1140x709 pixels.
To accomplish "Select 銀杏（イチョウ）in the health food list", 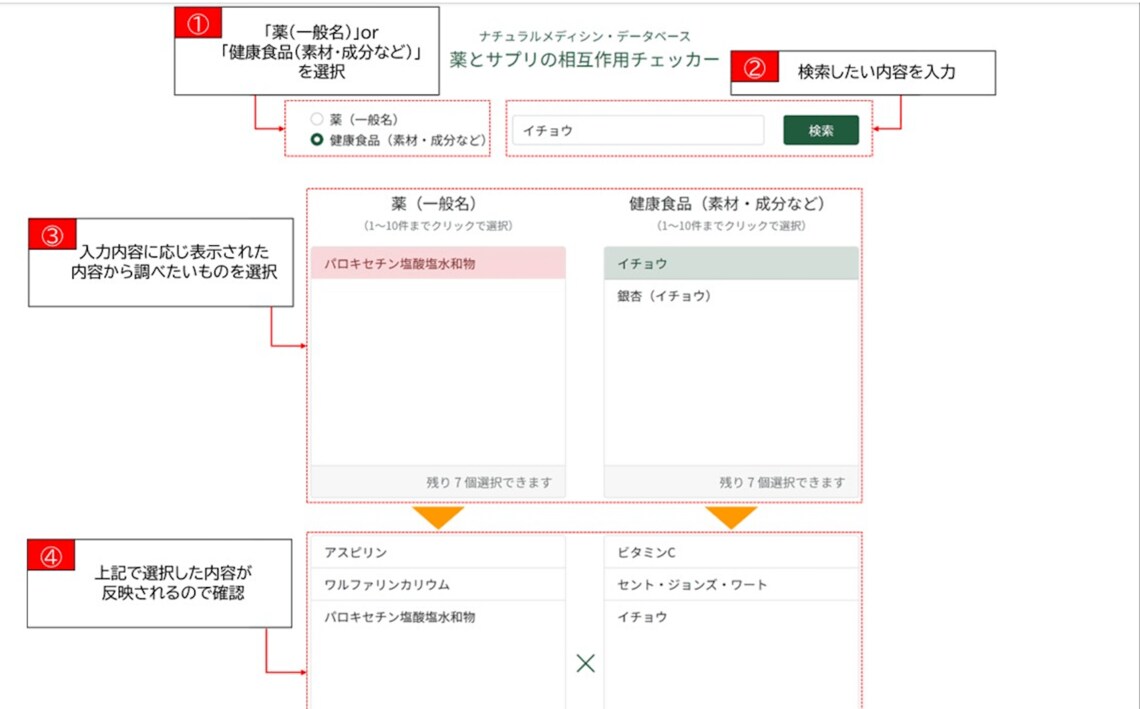I will pyautogui.click(x=731, y=296).
